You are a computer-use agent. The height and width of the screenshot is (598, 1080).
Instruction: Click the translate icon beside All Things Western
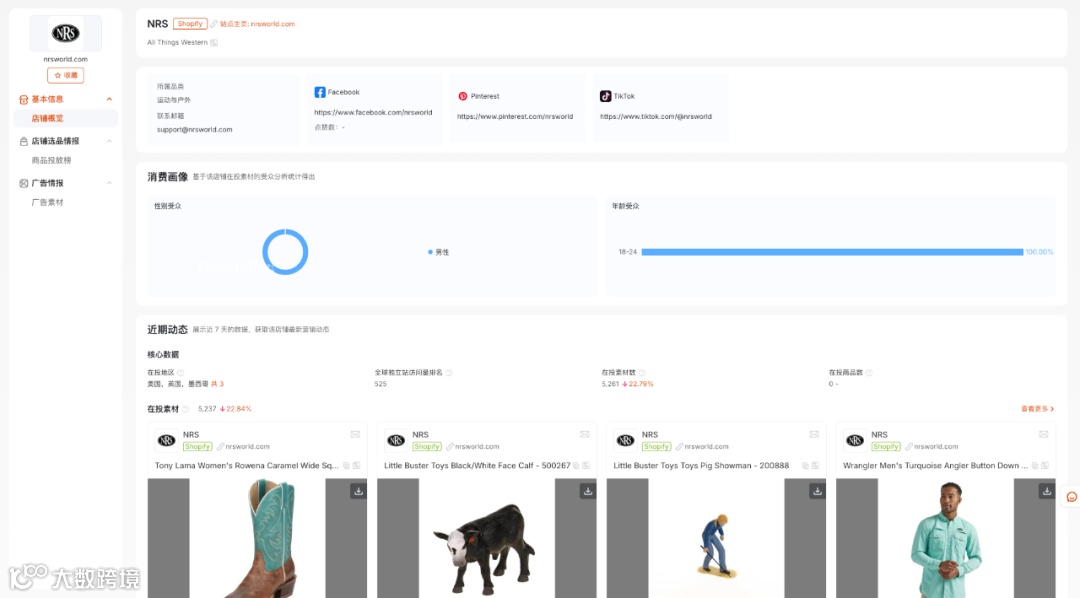pyautogui.click(x=214, y=43)
